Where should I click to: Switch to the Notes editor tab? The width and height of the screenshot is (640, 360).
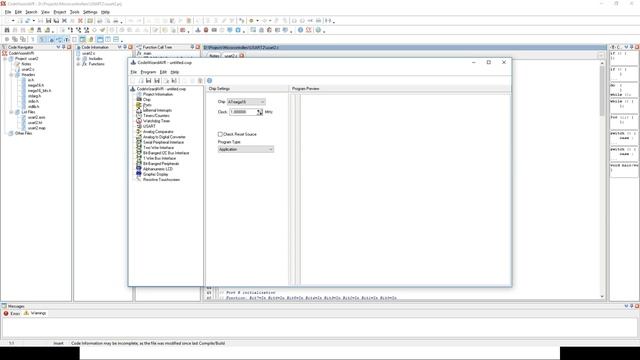point(214,56)
